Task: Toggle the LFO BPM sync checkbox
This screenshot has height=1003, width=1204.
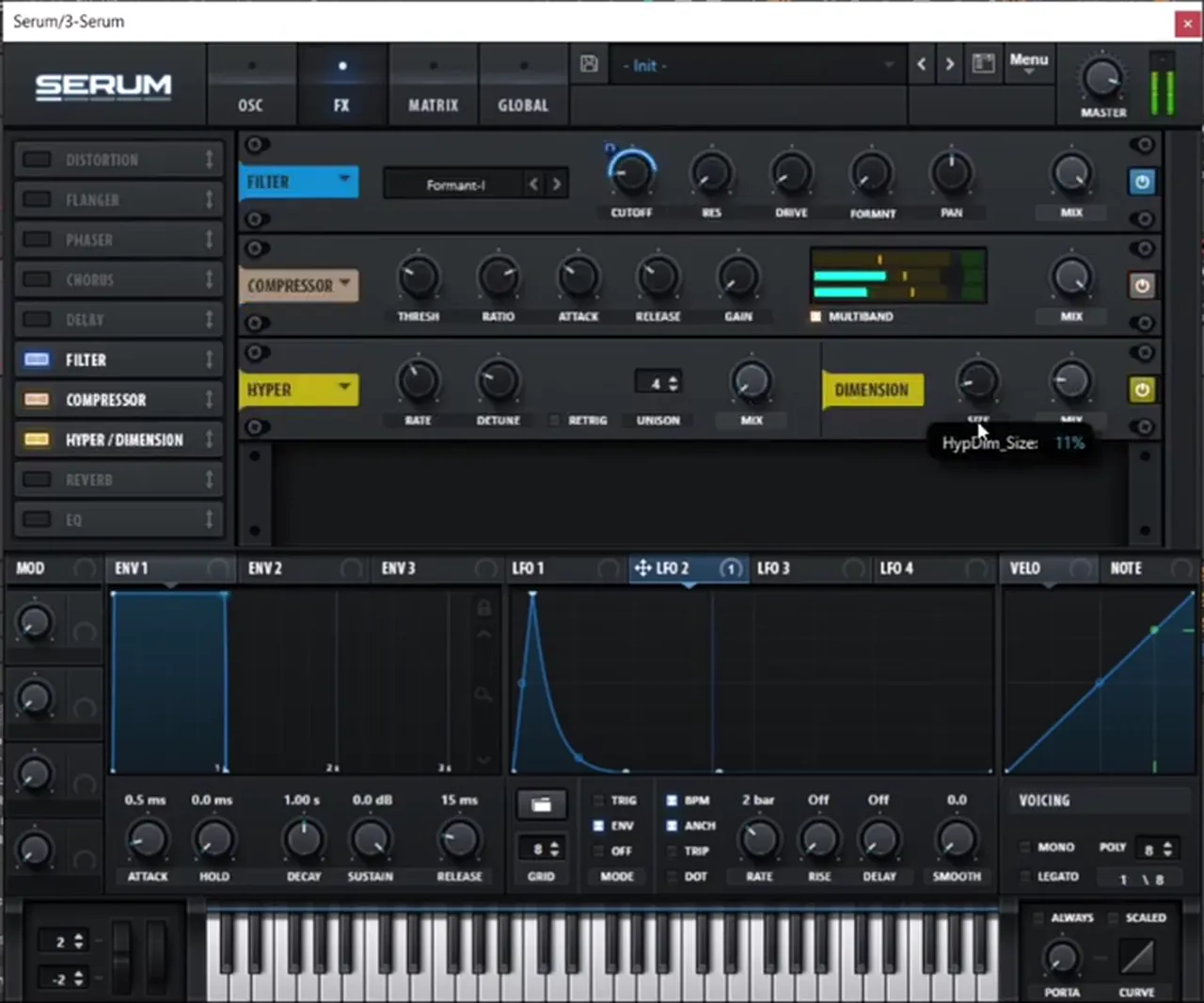Action: tap(672, 801)
